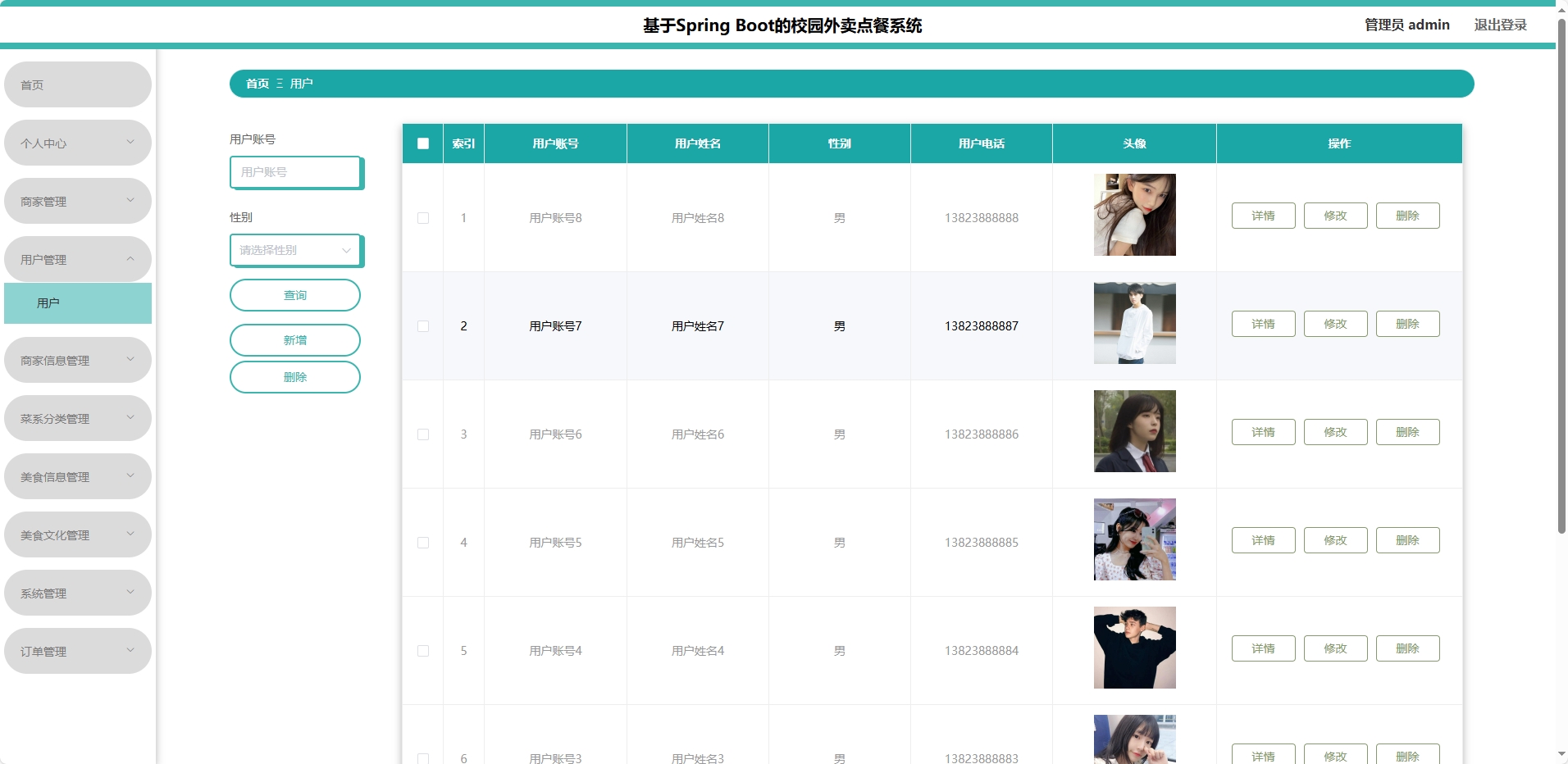Check the row for 用户账号5

click(x=423, y=543)
